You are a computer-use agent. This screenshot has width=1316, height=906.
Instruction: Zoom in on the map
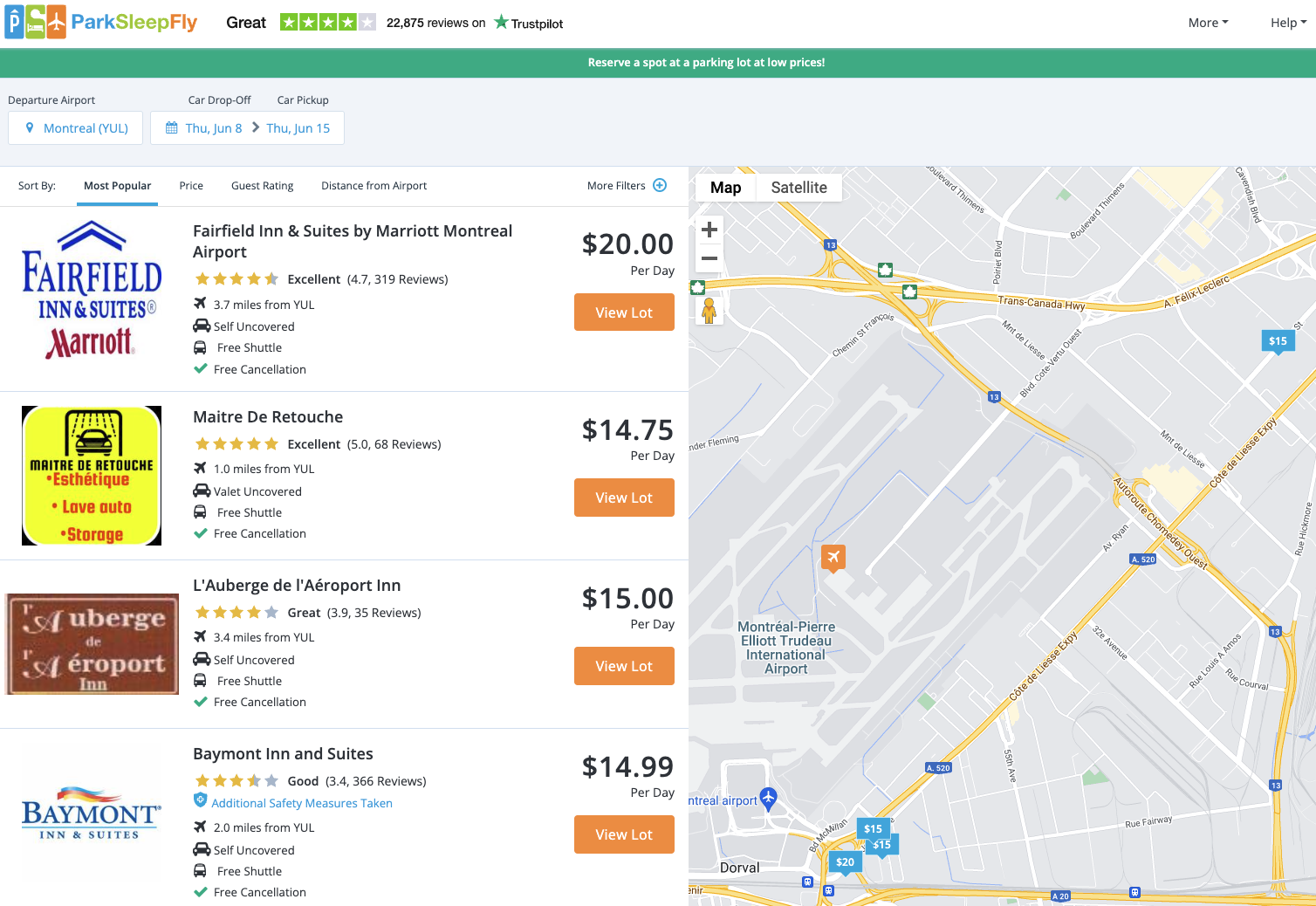709,230
